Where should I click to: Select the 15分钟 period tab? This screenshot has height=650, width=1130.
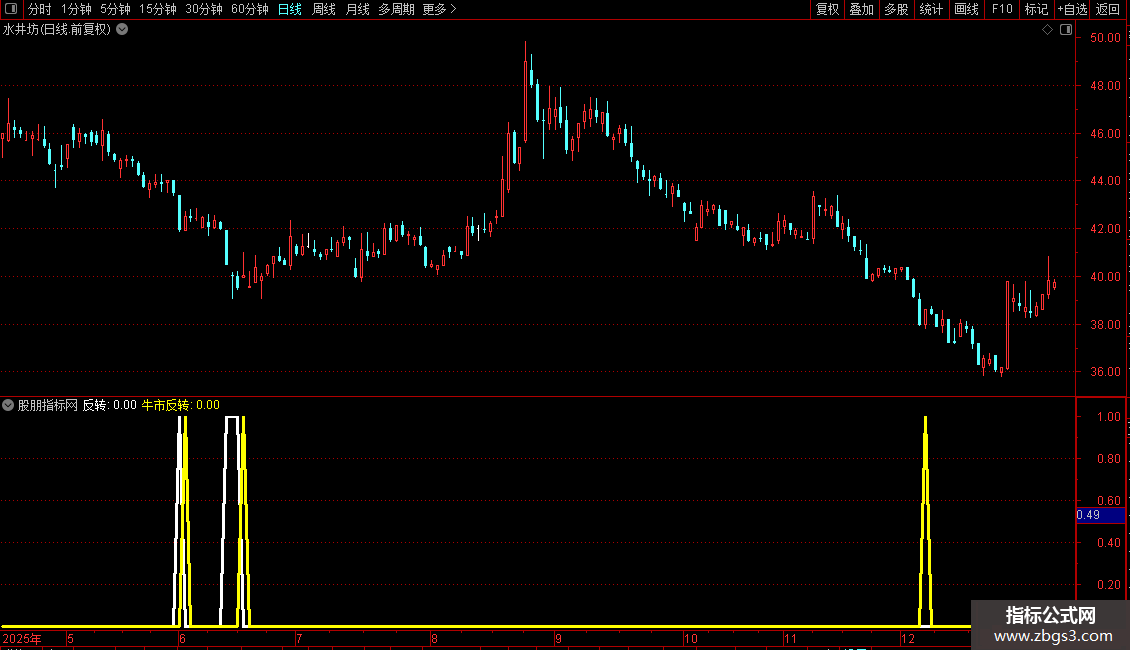tap(158, 9)
